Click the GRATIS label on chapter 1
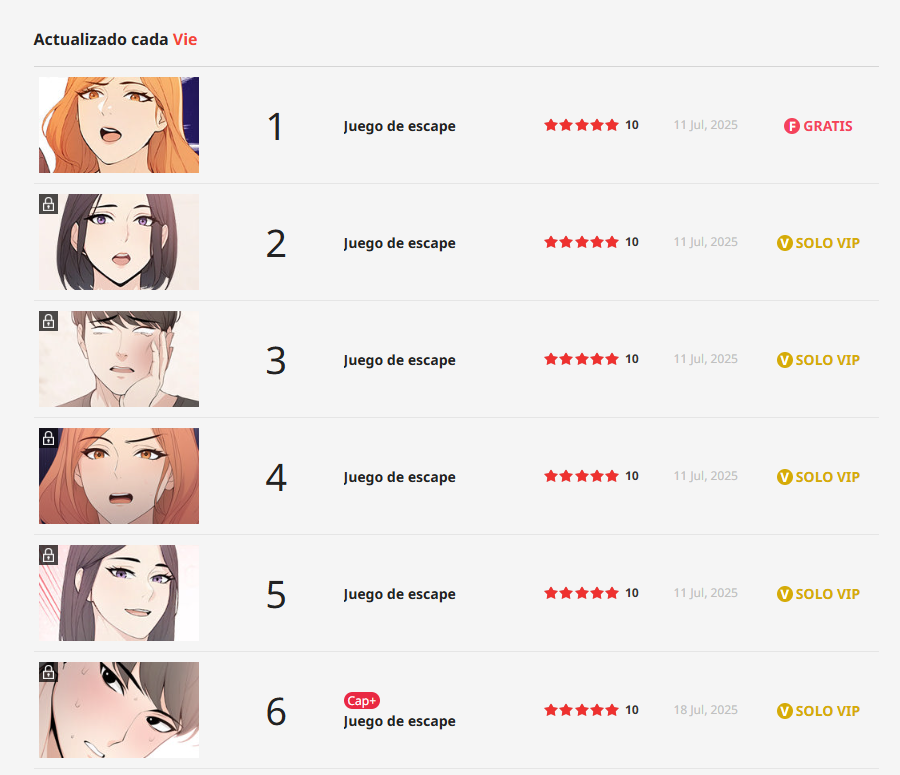The width and height of the screenshot is (900, 775). click(828, 126)
